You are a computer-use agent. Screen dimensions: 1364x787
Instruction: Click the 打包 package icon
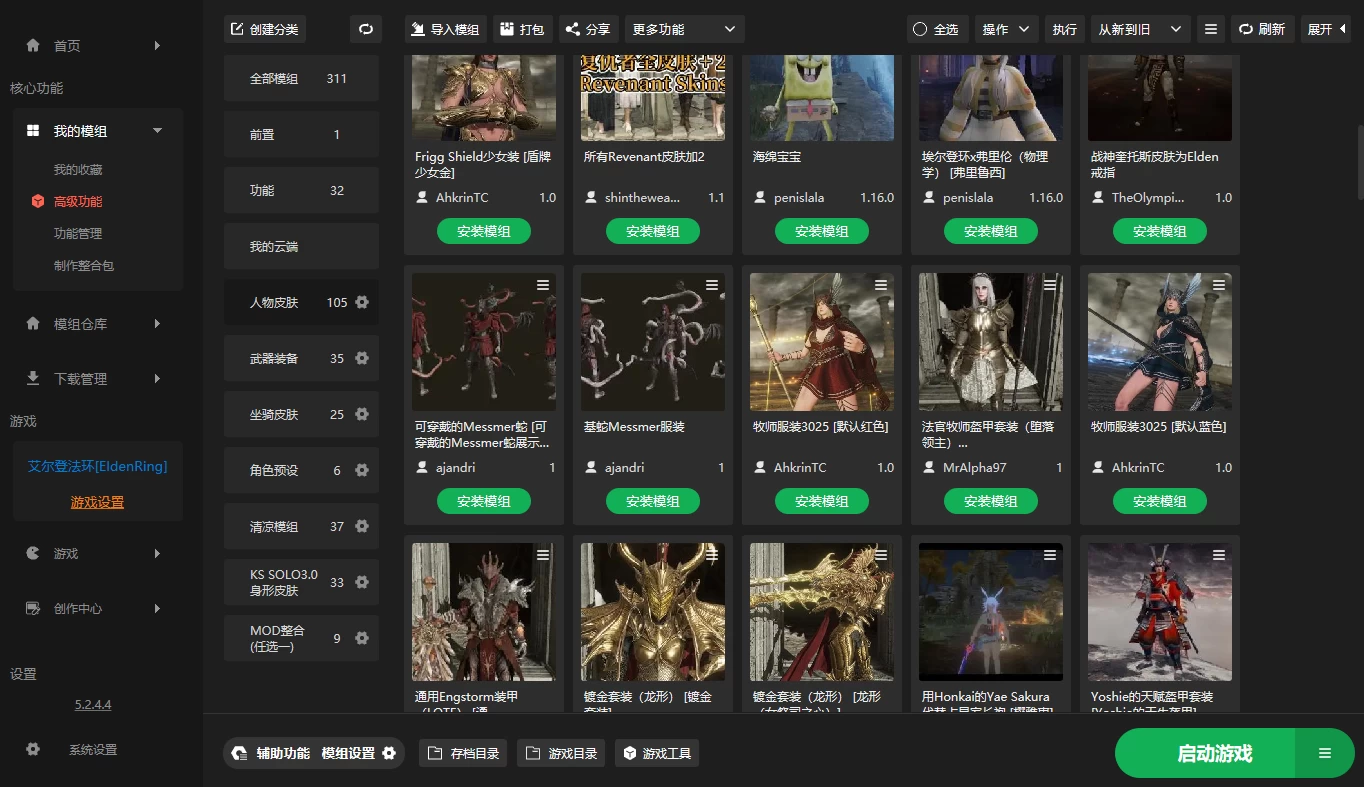tap(505, 29)
